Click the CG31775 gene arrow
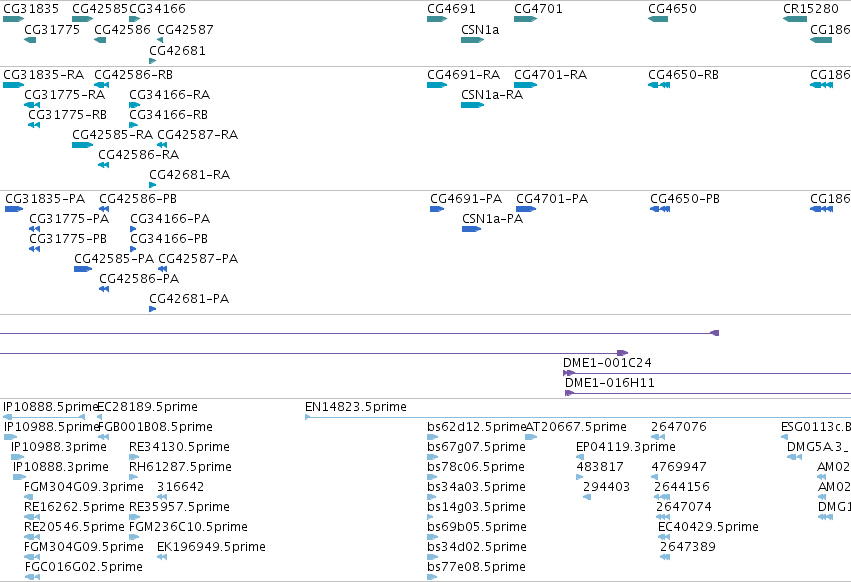This screenshot has height=582, width=851. [30, 40]
